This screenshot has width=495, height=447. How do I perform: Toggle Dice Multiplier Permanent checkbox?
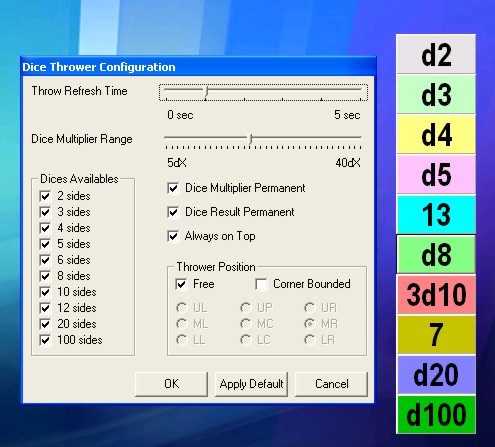(x=173, y=188)
